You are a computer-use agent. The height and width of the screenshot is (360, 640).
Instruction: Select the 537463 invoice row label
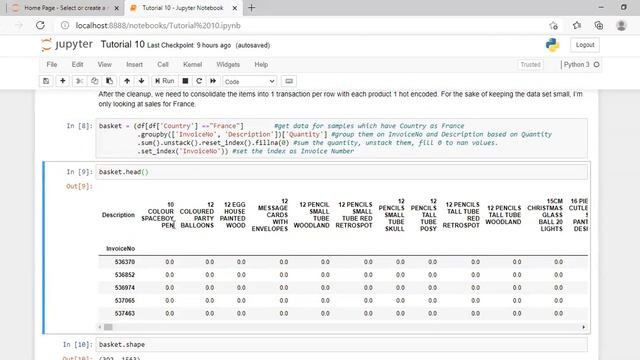pos(124,313)
